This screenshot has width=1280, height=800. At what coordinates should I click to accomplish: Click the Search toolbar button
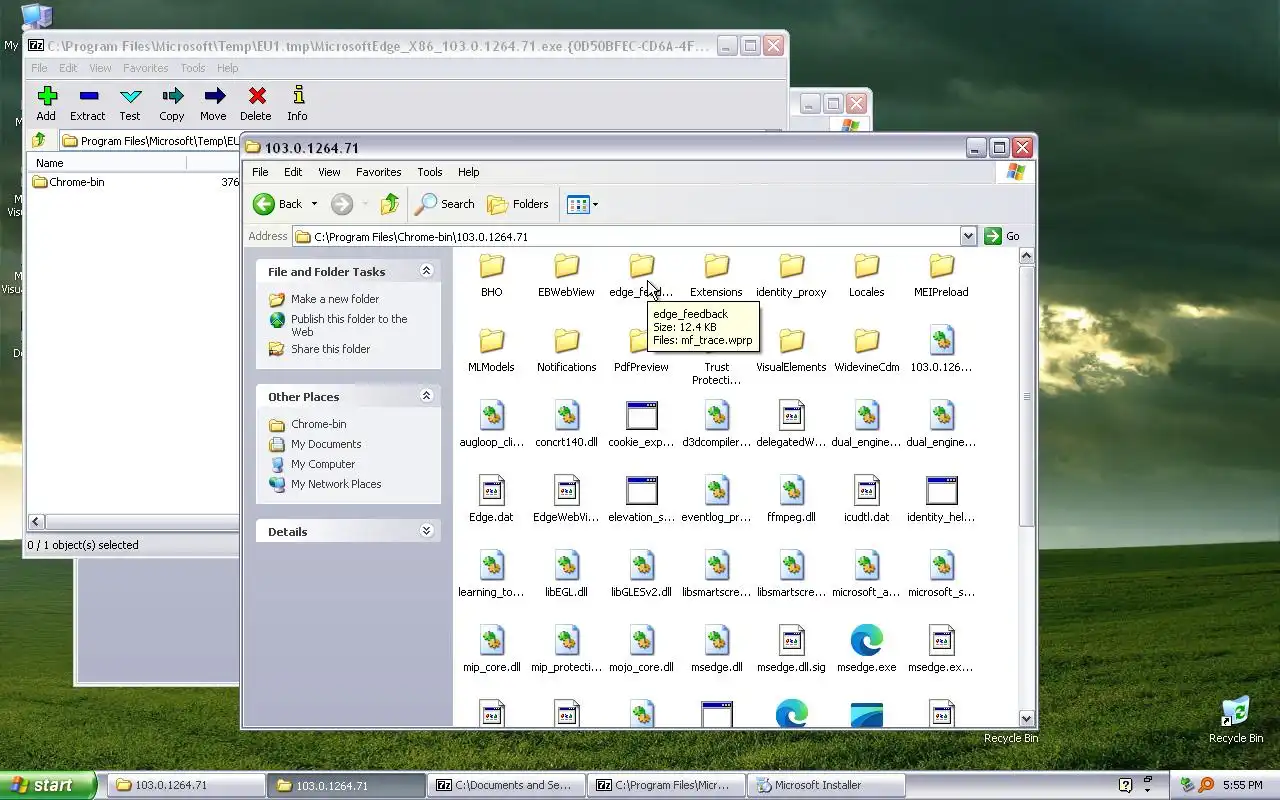[445, 204]
